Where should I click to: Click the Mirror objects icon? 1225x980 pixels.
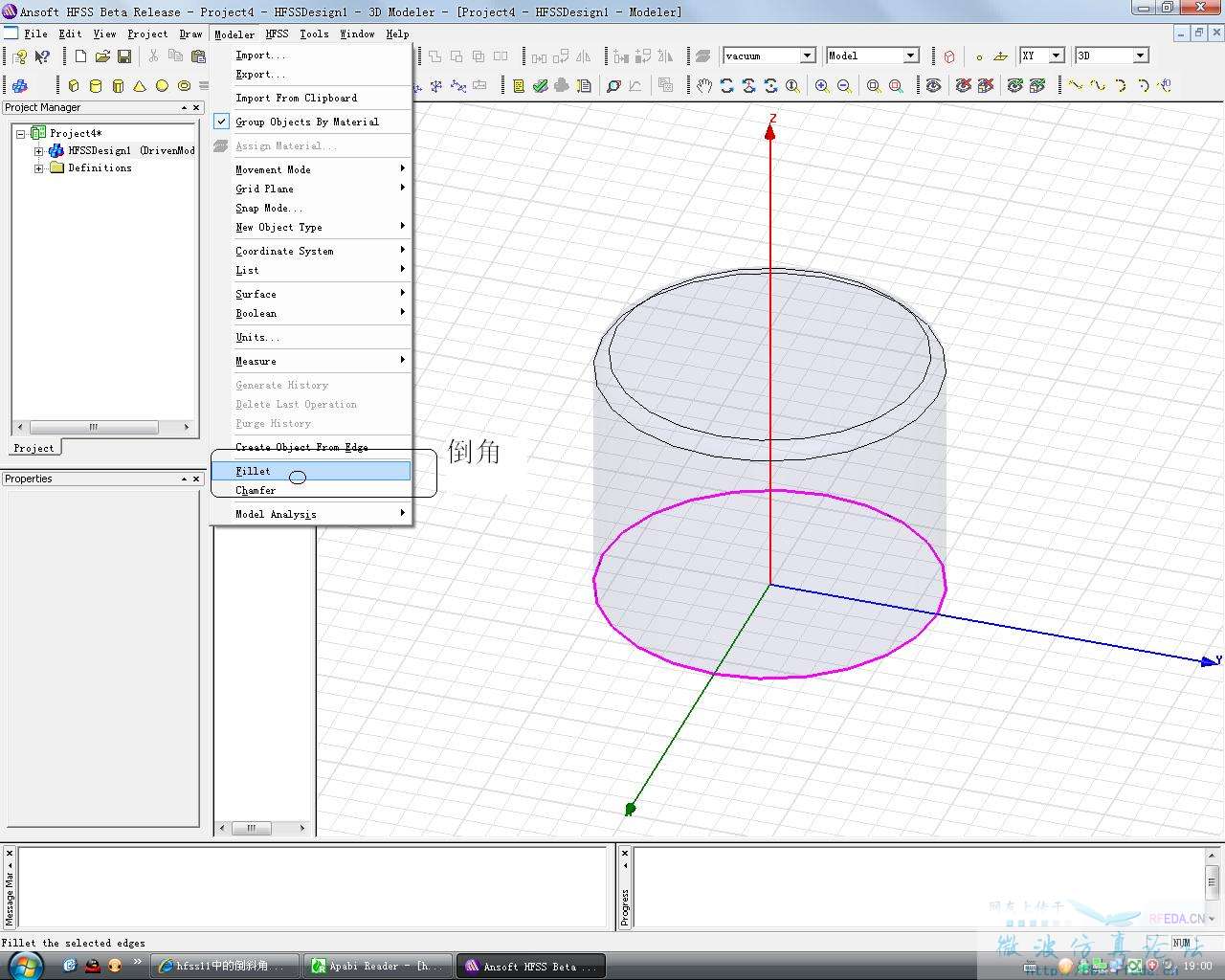pos(584,56)
